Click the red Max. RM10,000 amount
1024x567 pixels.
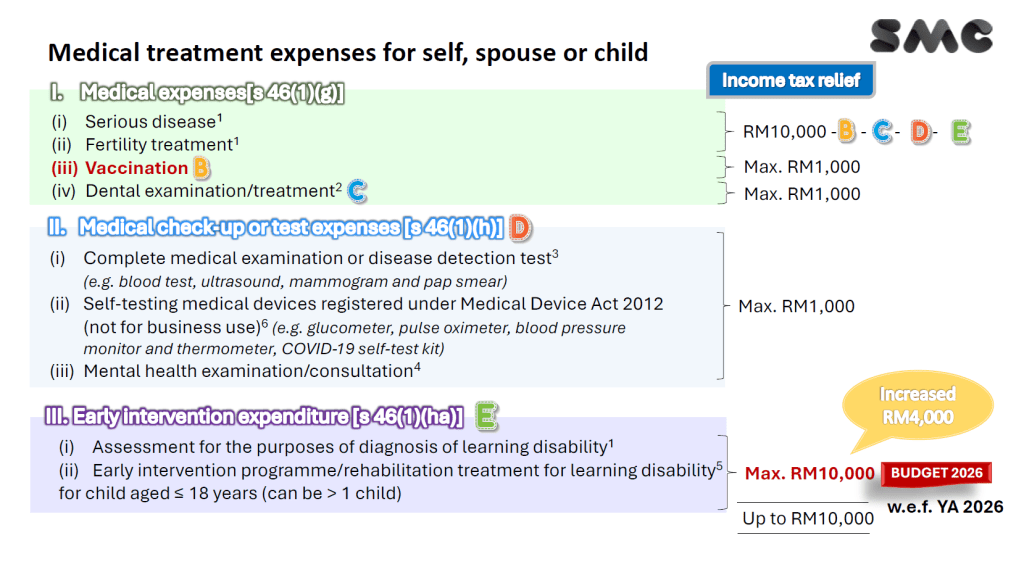click(810, 473)
